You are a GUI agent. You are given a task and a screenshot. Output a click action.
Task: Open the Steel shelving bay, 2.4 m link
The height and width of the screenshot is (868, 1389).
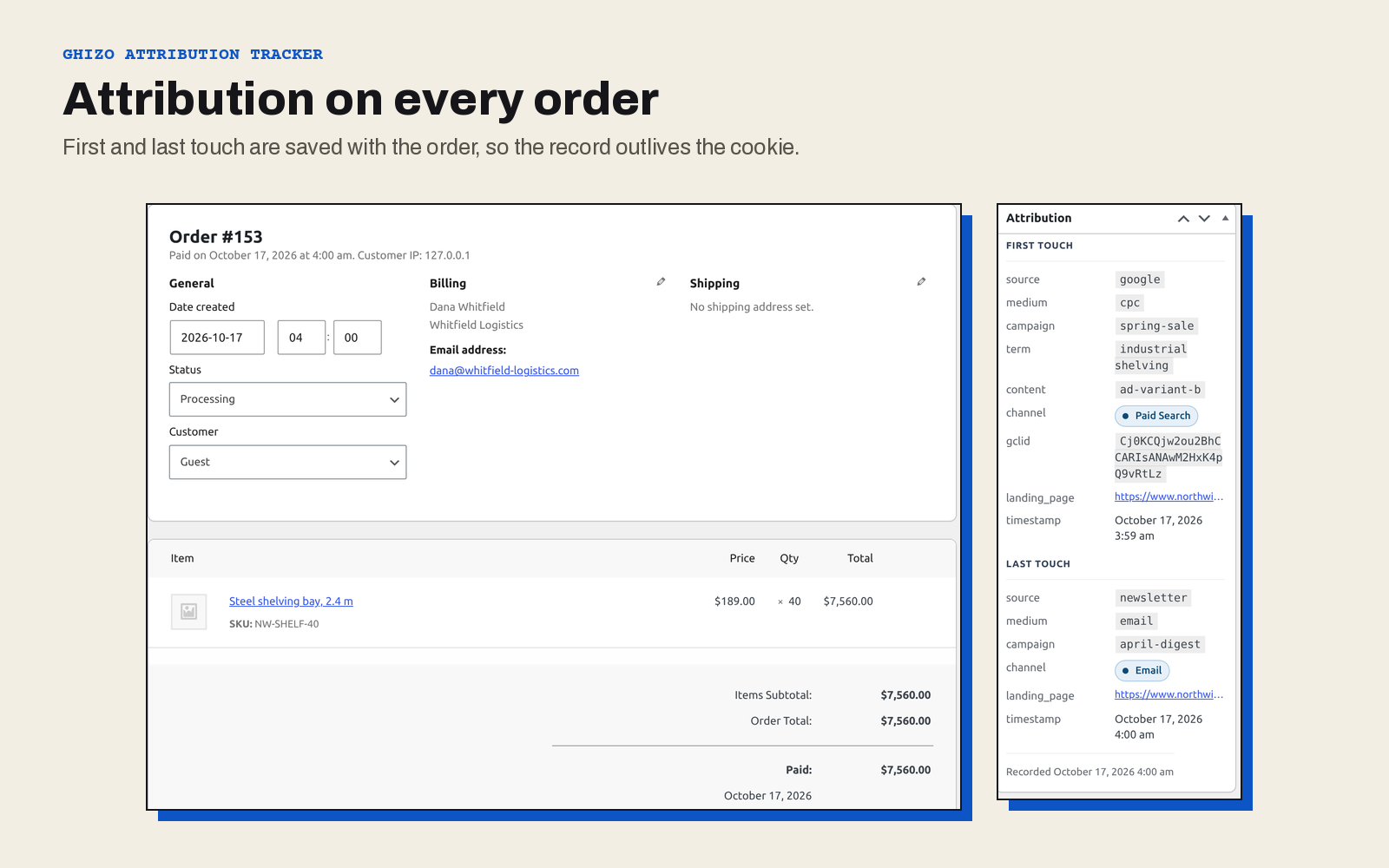[x=291, y=602]
